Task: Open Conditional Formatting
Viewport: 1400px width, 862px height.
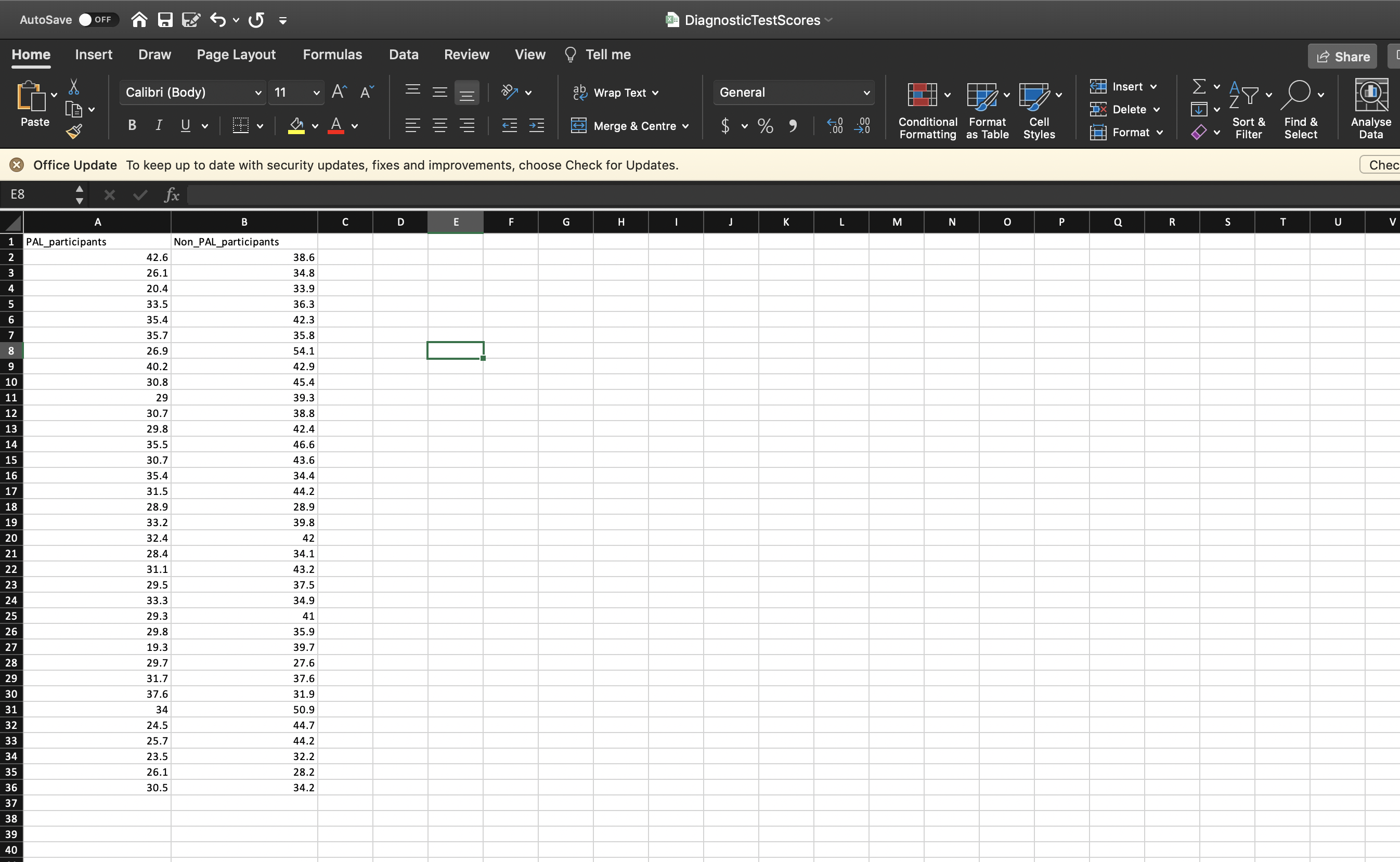Action: pos(922,95)
